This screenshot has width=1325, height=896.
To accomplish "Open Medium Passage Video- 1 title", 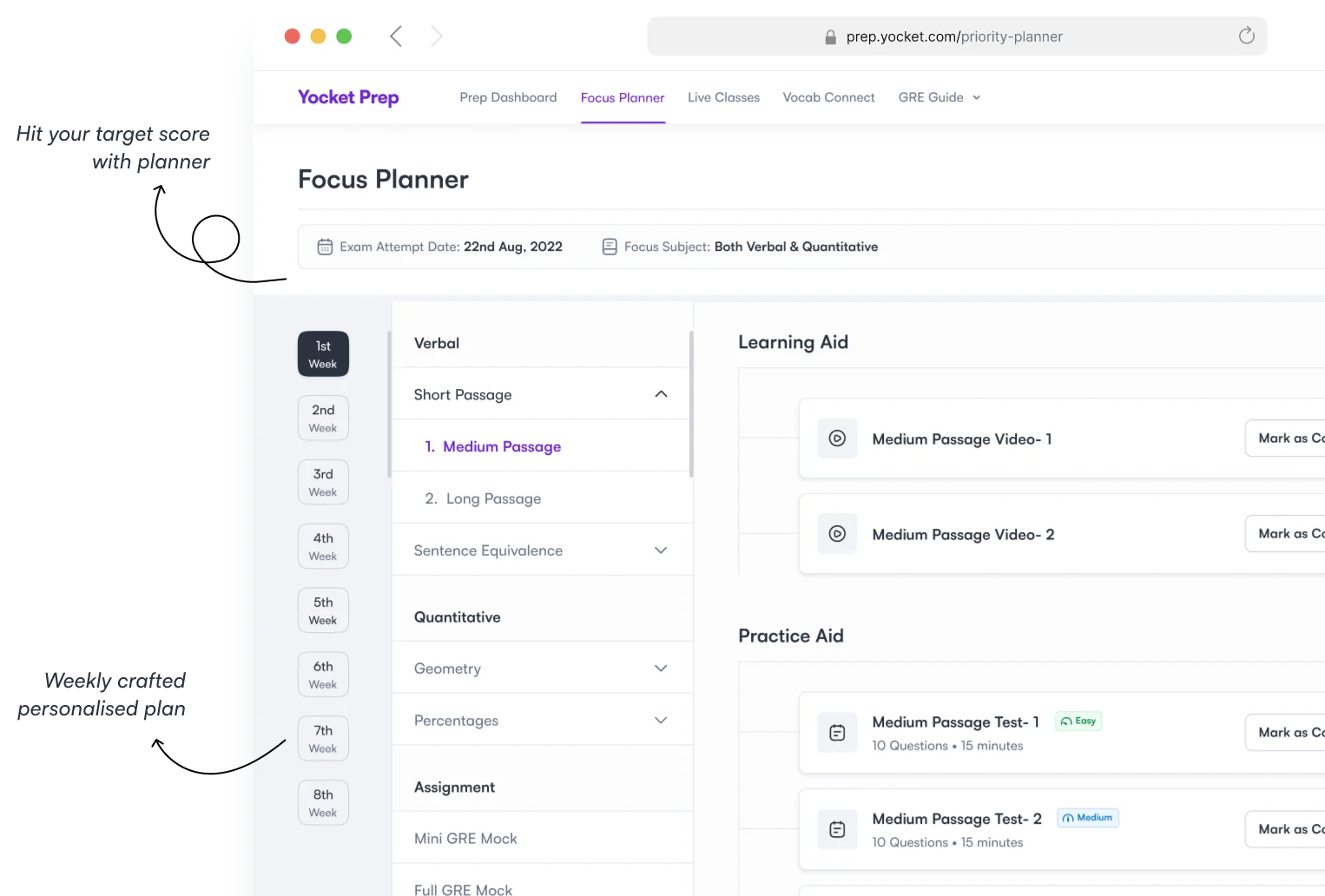I will 962,439.
